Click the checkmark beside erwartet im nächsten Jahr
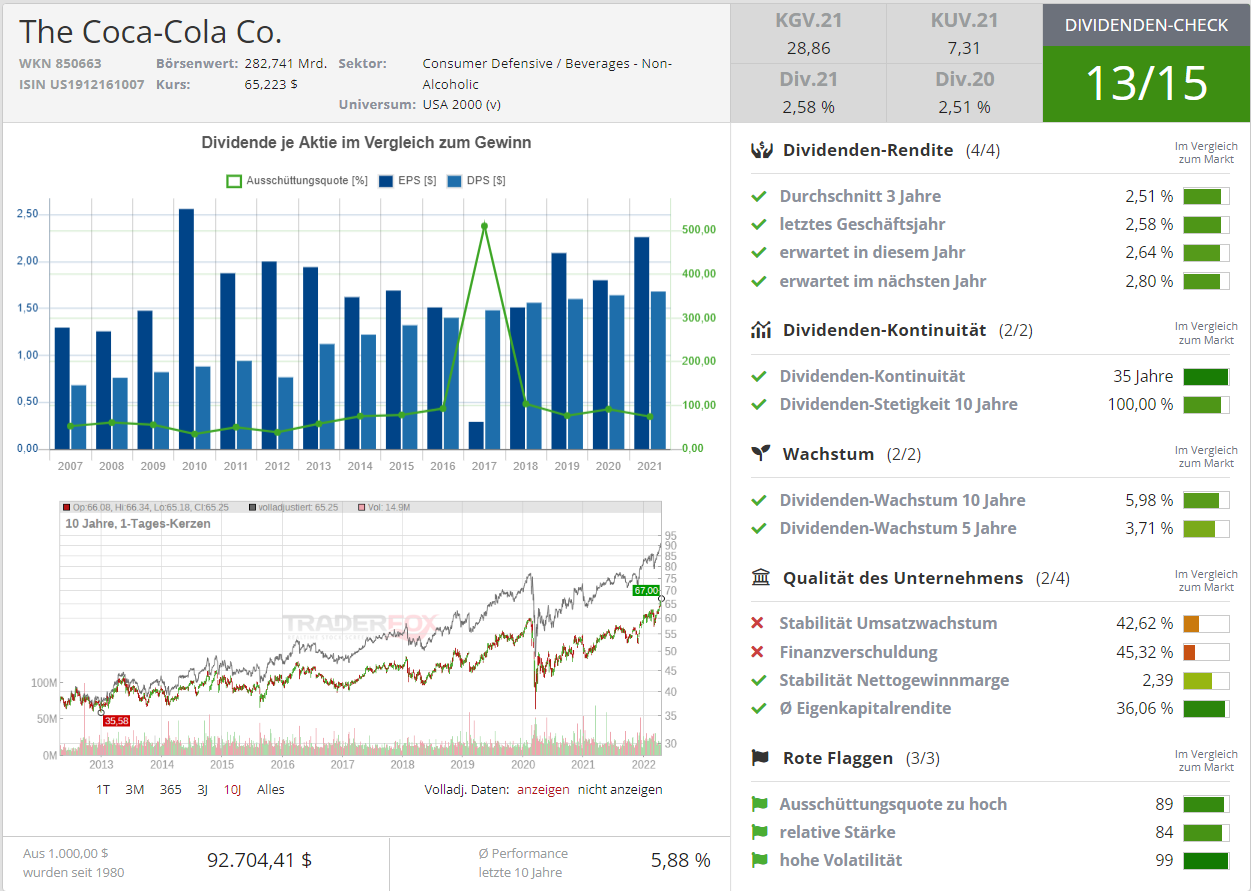Image resolution: width=1251 pixels, height=891 pixels. pos(759,281)
